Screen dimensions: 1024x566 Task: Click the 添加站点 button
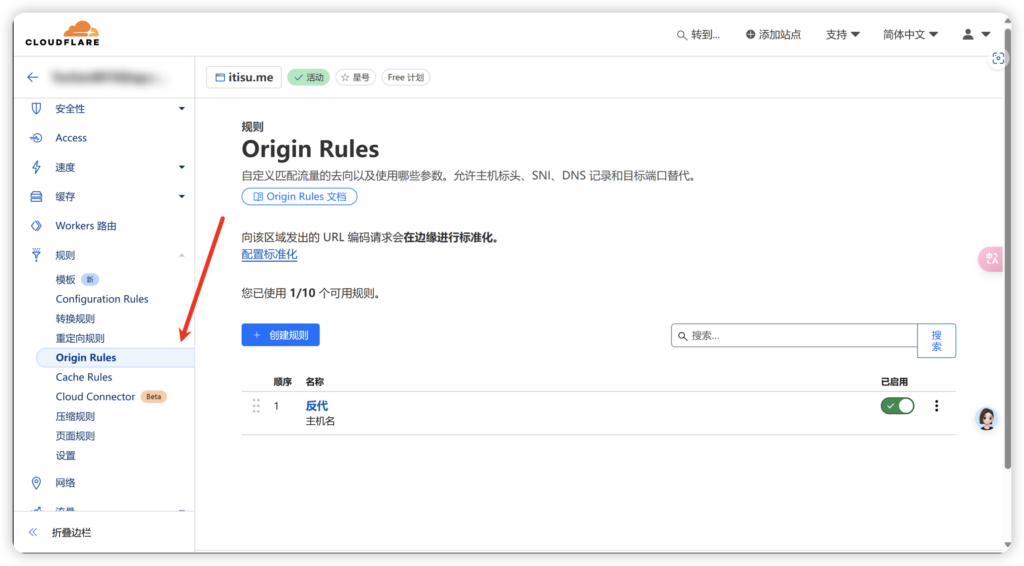pos(773,35)
